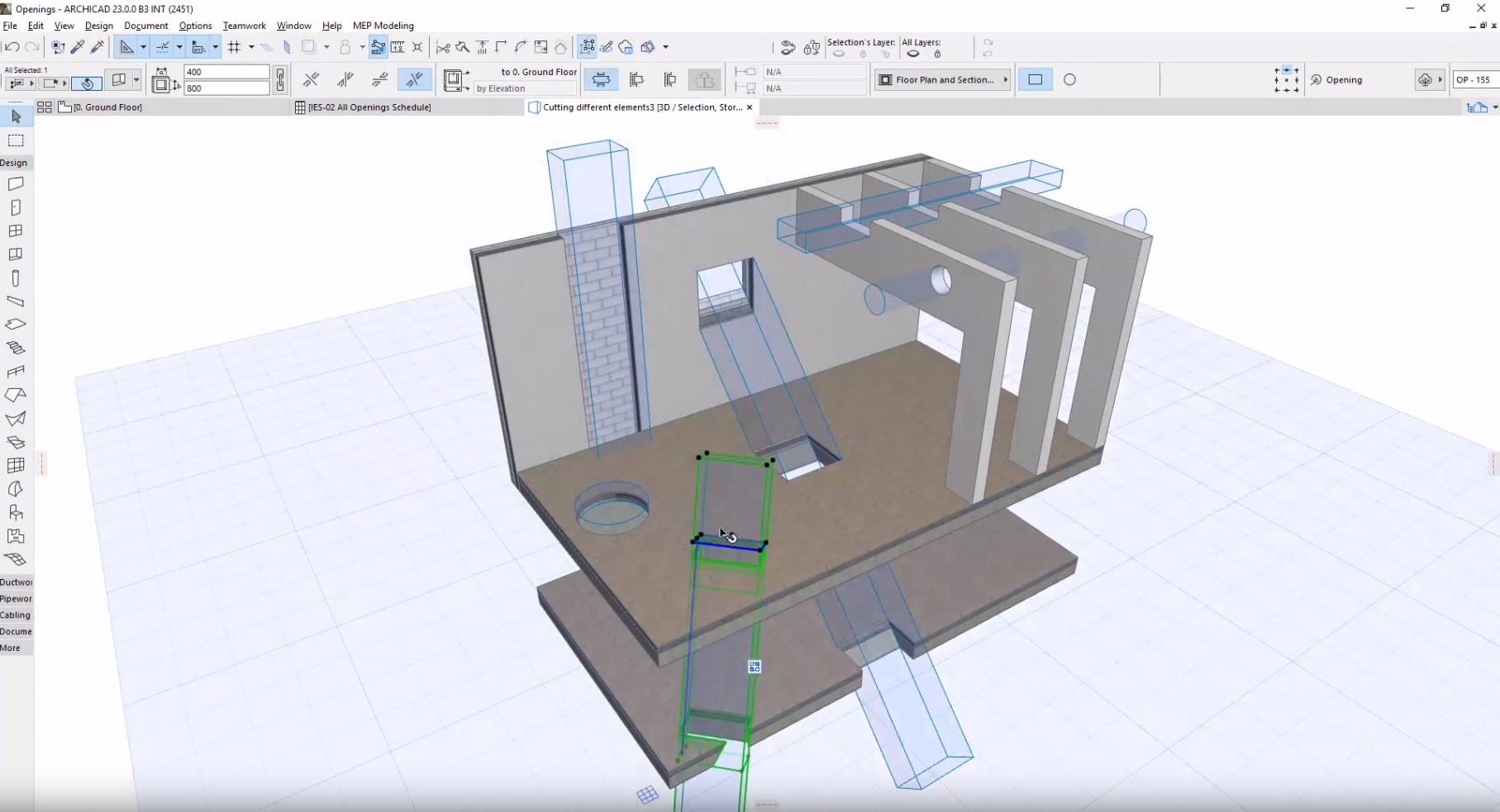Open the by Elevation dropdown
Screen dimensions: 1500x812
(525, 88)
